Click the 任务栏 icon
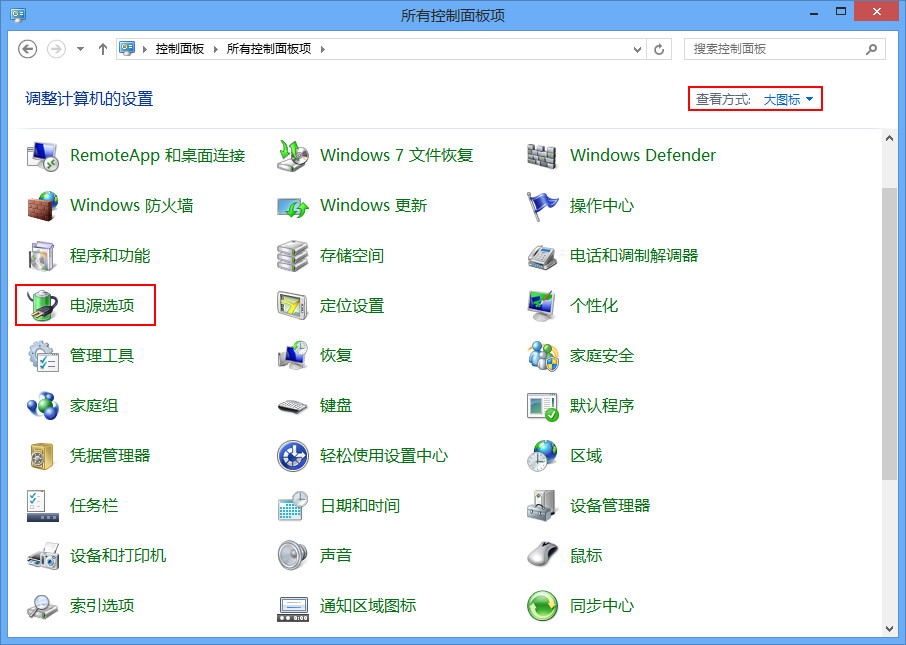This screenshot has width=906, height=645. point(43,506)
